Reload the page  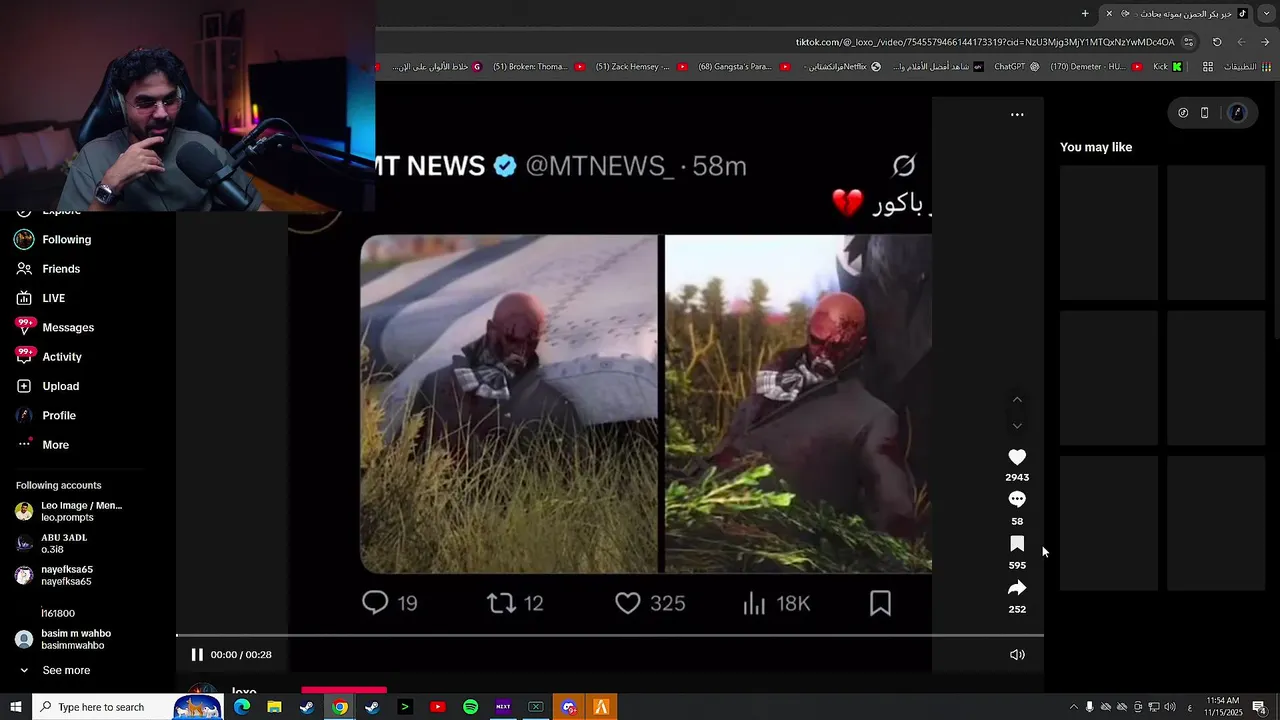click(1217, 42)
